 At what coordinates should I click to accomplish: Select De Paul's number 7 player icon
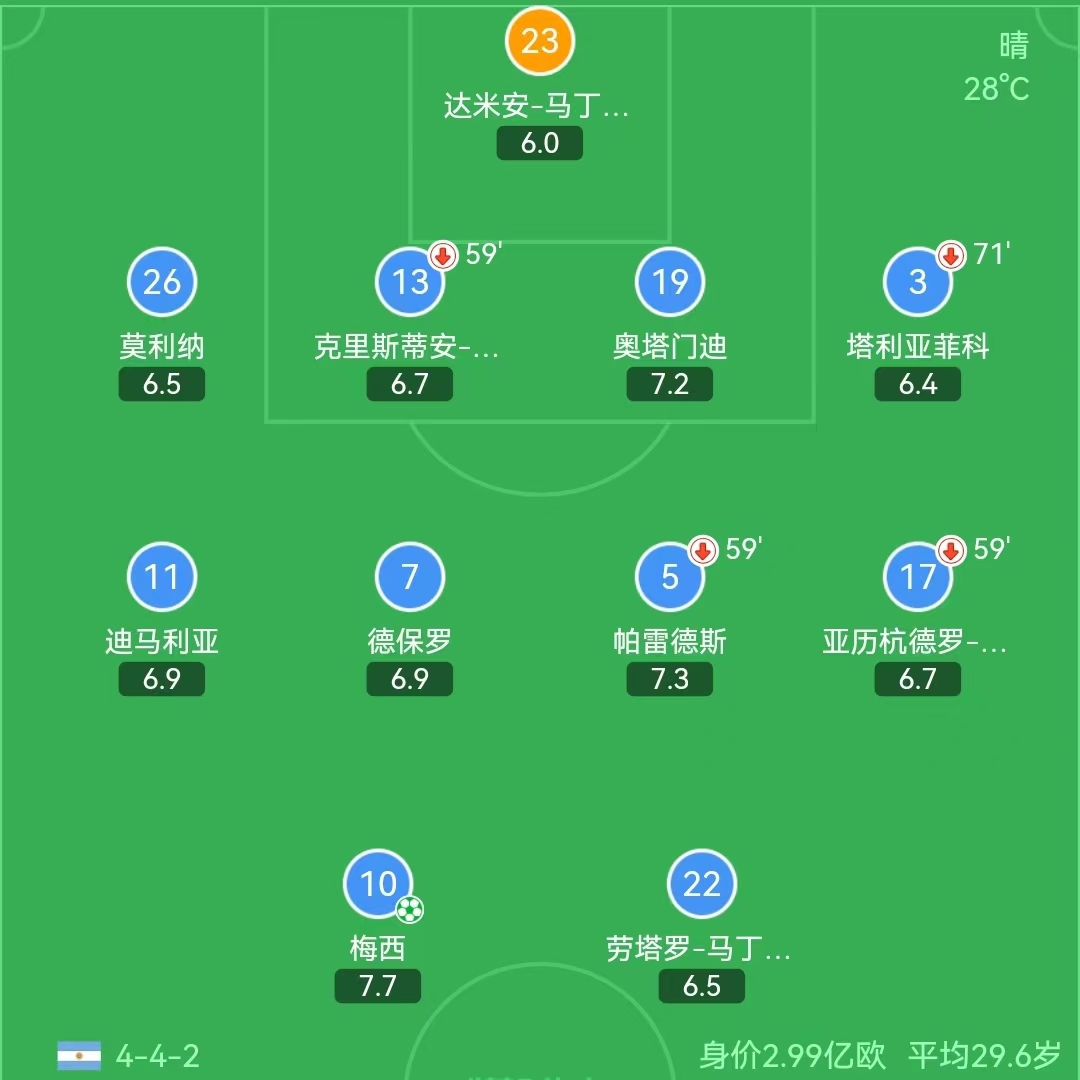410,576
